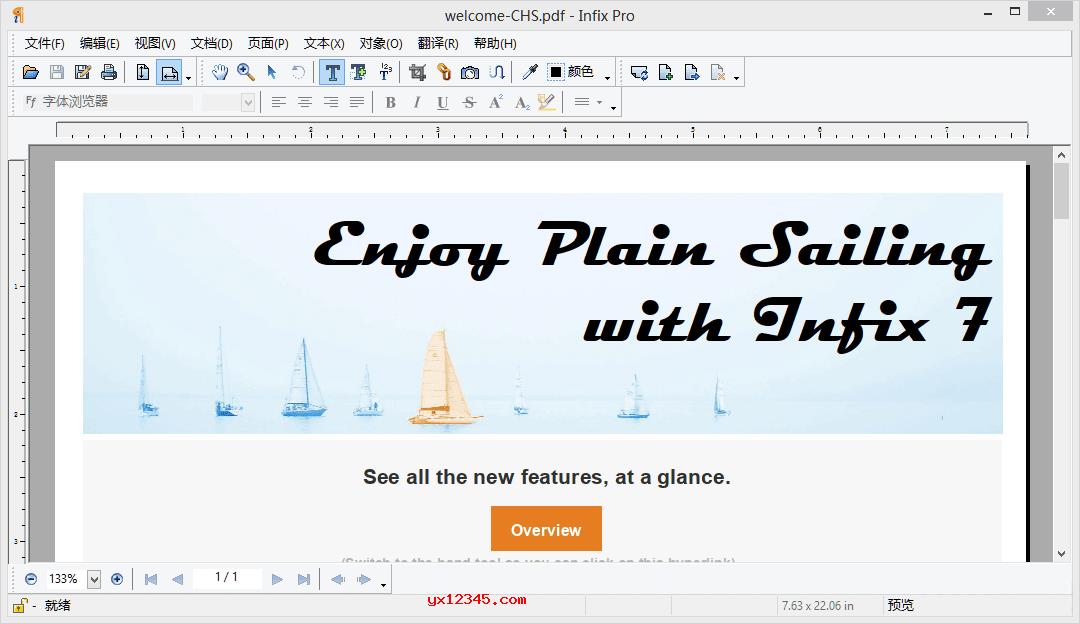Select the Crop tool
The image size is (1080, 624).
pos(417,72)
